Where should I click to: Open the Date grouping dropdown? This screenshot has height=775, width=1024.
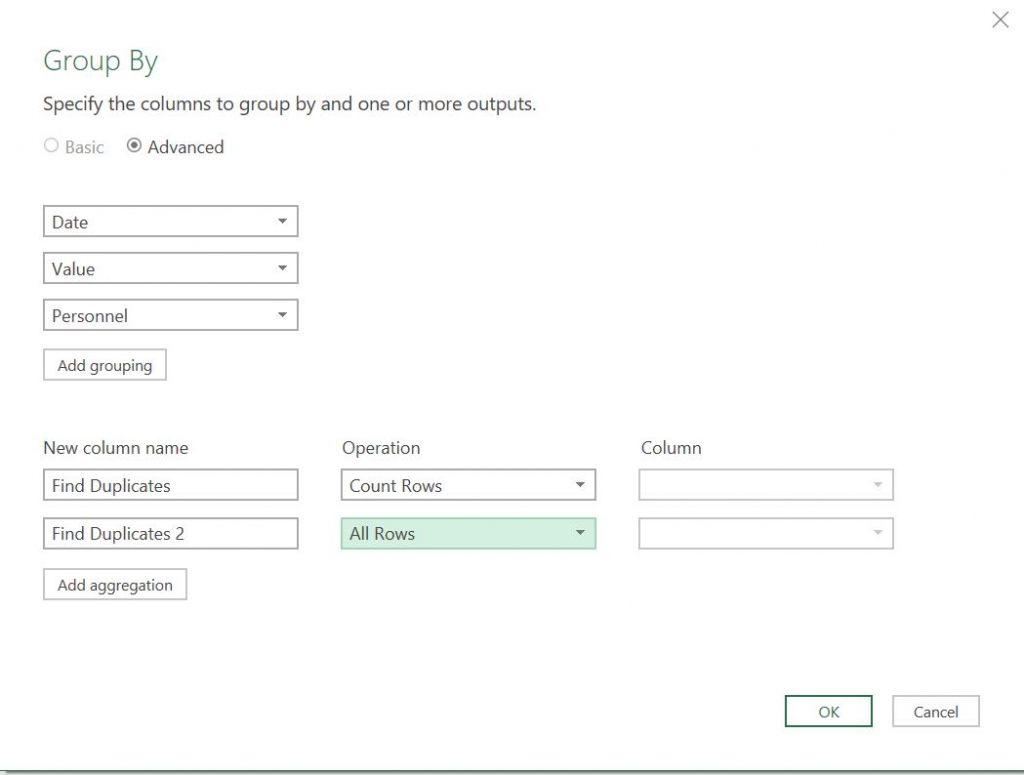(x=170, y=222)
